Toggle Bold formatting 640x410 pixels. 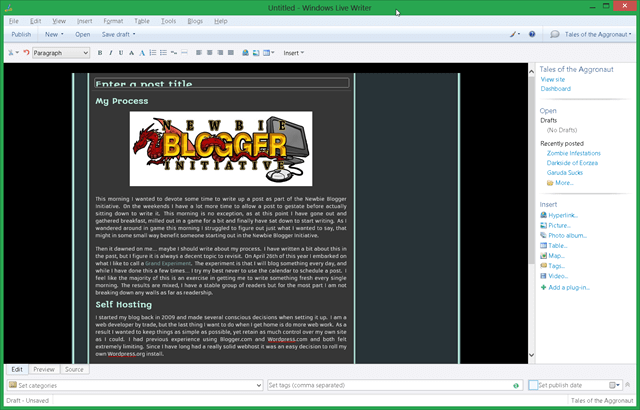point(100,53)
